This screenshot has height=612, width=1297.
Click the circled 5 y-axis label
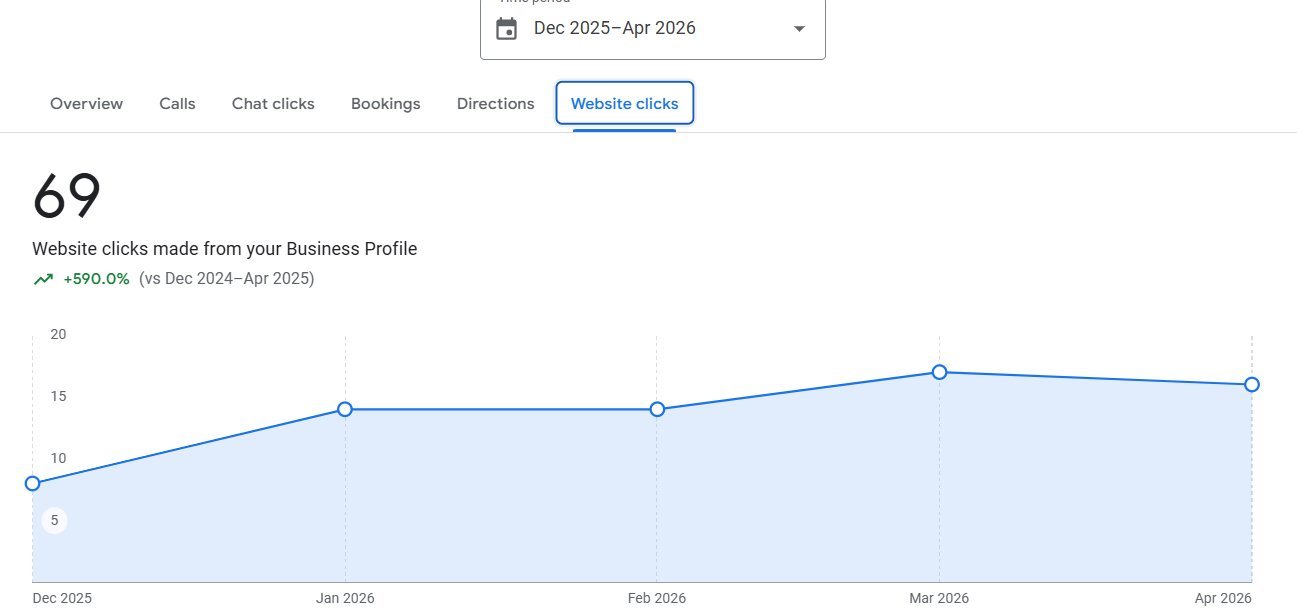click(55, 520)
